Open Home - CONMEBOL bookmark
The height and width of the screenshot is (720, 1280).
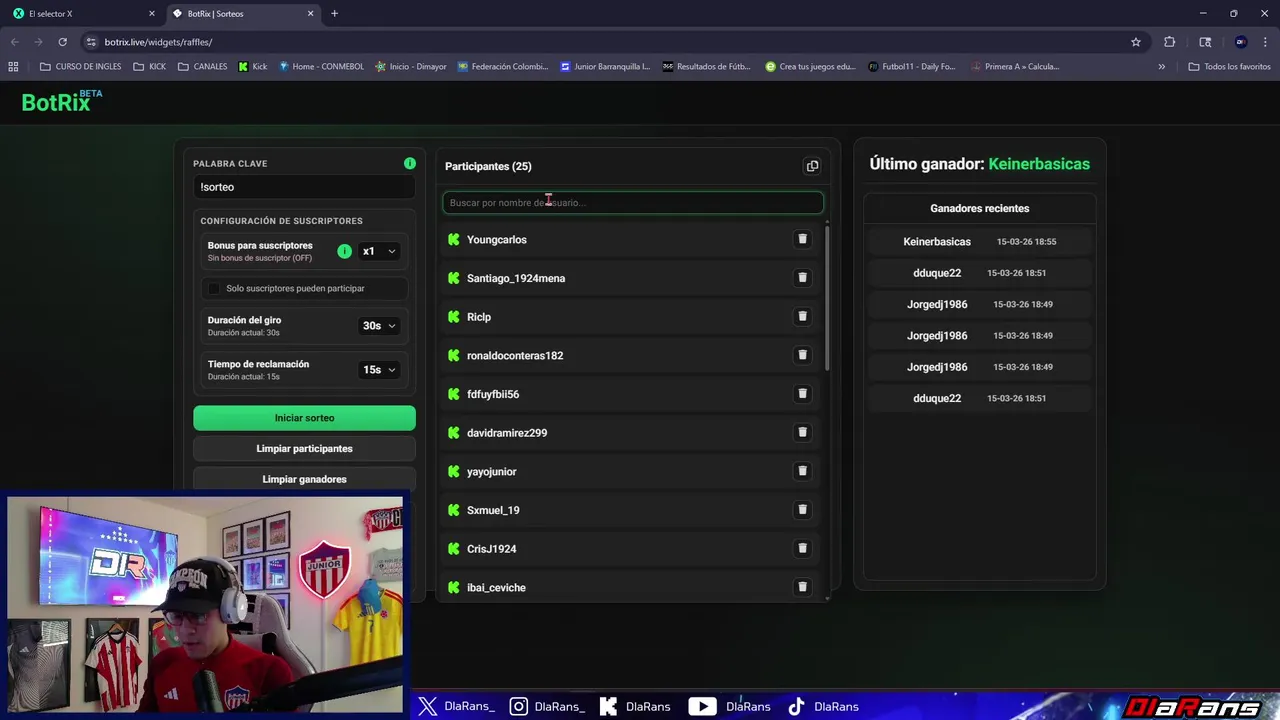tap(321, 67)
